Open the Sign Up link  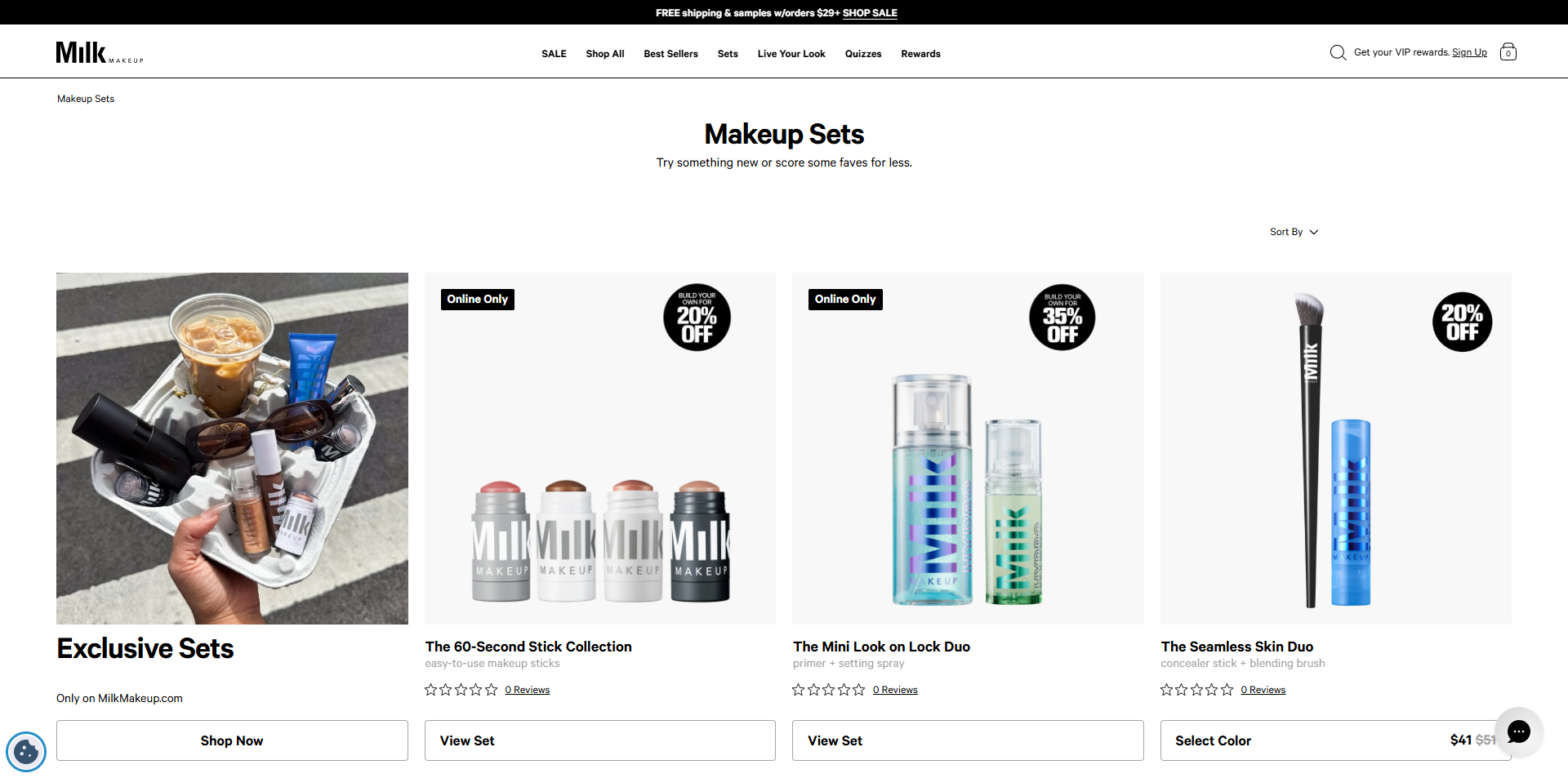click(1469, 51)
